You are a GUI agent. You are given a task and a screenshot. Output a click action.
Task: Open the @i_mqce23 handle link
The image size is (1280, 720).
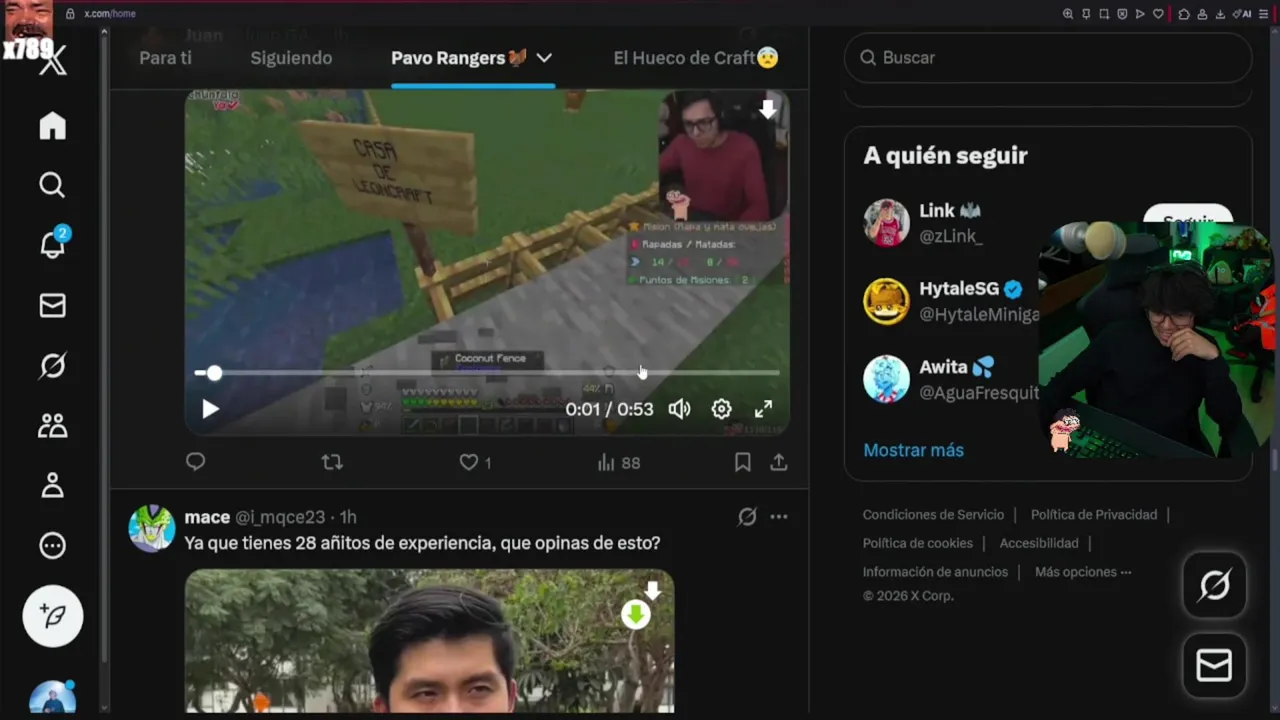[x=280, y=517]
